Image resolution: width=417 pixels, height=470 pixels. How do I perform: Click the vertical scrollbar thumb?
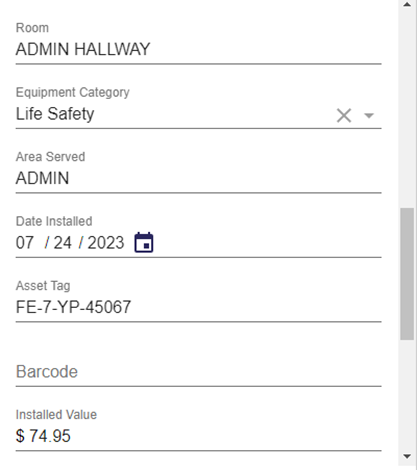pos(407,274)
